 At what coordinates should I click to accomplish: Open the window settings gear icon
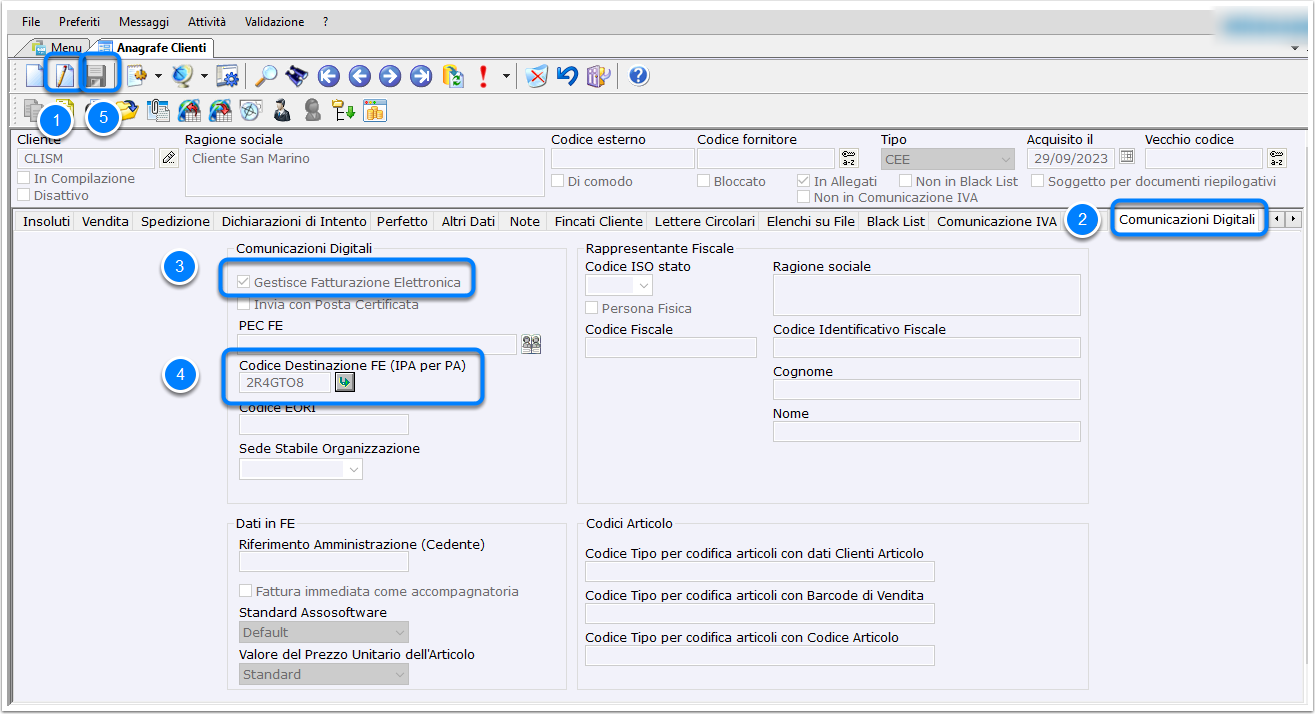point(227,76)
